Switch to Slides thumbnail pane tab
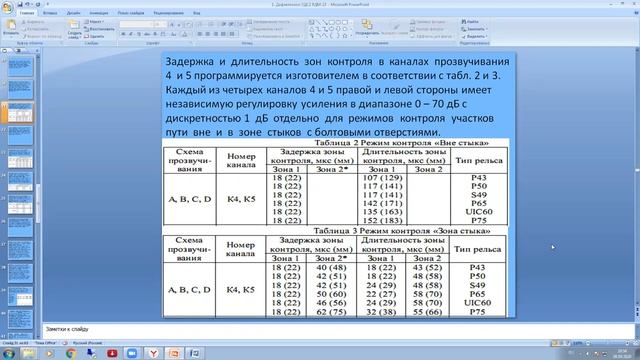640x360 pixels. 6,51
